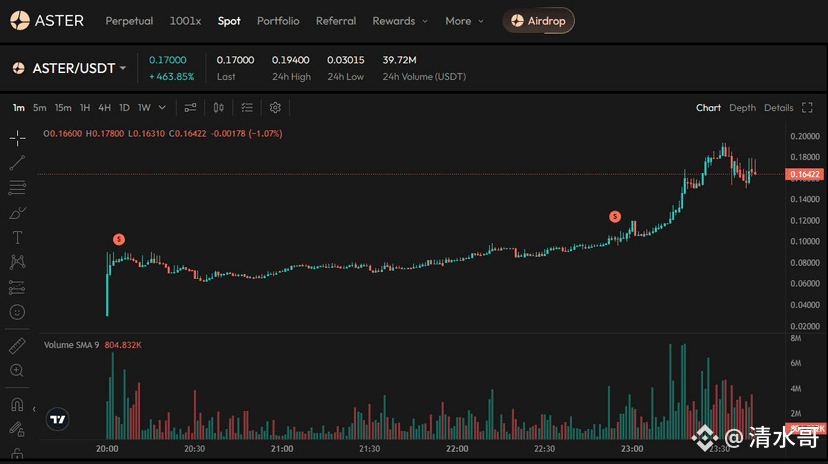This screenshot has width=828, height=464.
Task: Select the trend line drawing tool
Action: pos(17,163)
